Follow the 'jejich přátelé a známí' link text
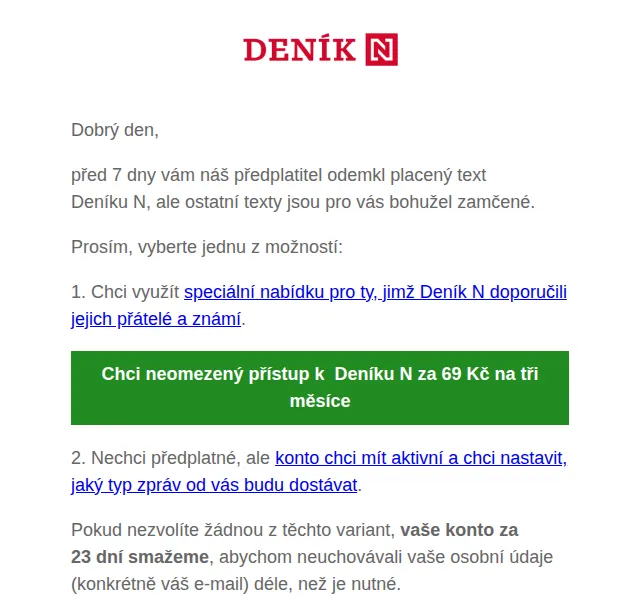 [156, 319]
